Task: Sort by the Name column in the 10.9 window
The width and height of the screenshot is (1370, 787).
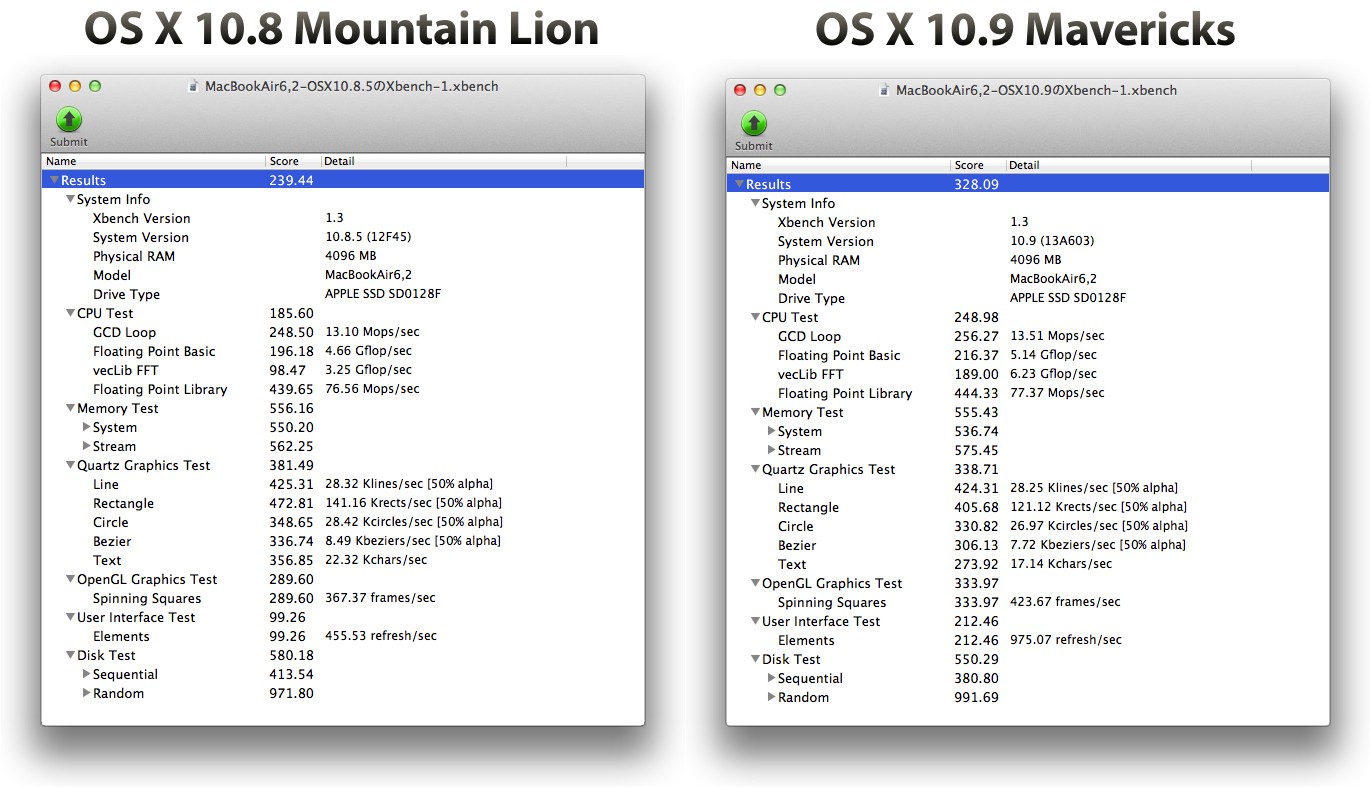Action: 838,165
